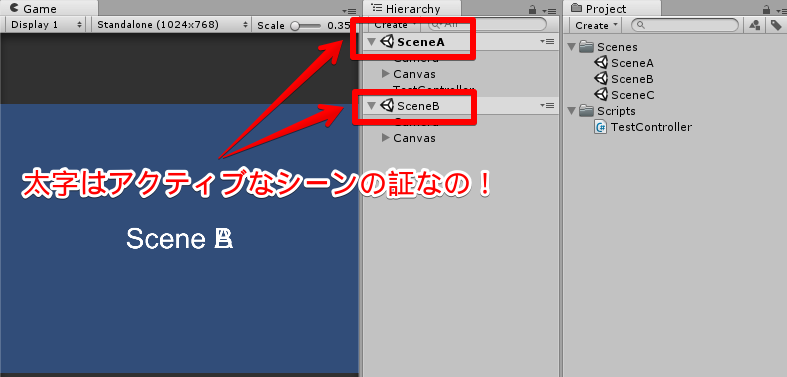Expand the Canvas object under SceneB

pos(385,138)
